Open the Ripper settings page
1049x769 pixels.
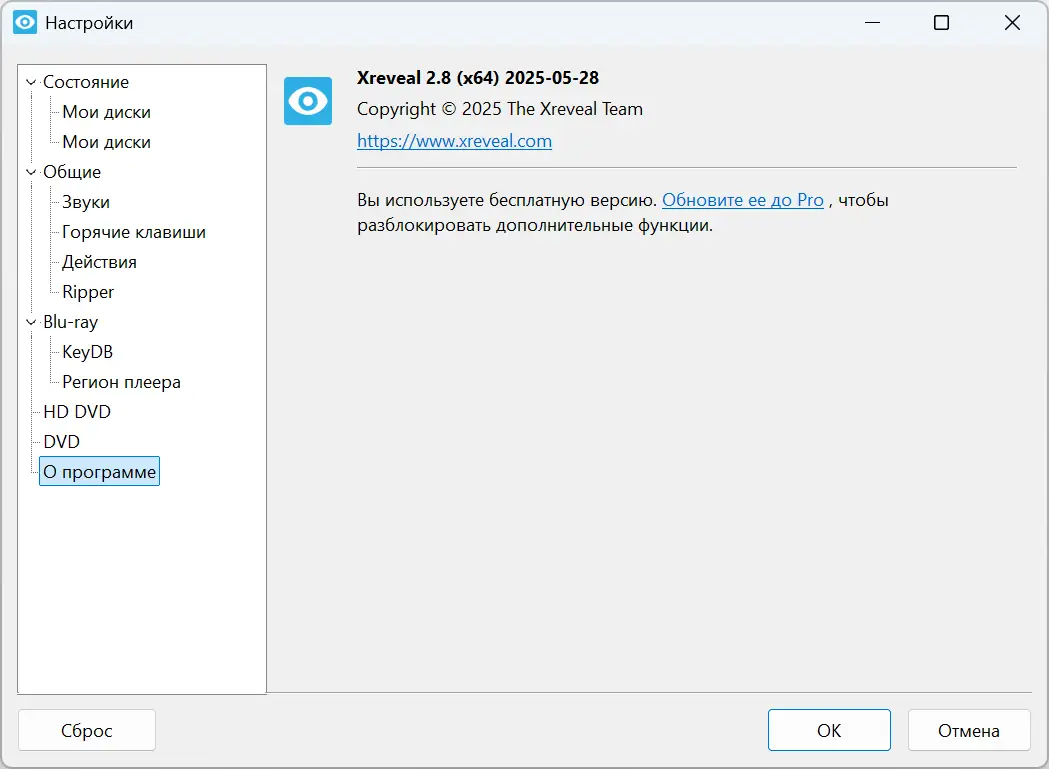88,292
